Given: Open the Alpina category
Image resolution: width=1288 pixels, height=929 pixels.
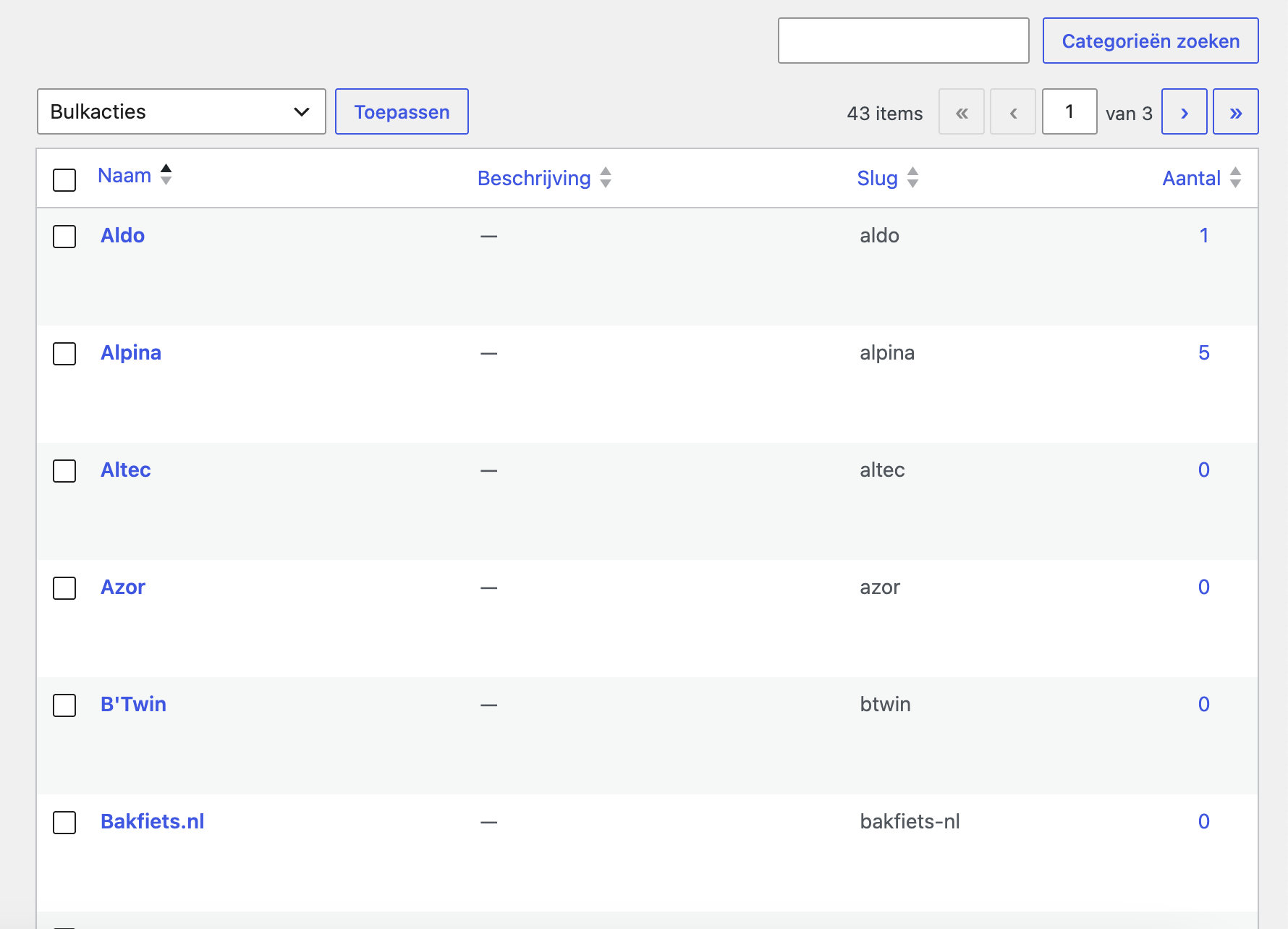Looking at the screenshot, I should coord(131,353).
